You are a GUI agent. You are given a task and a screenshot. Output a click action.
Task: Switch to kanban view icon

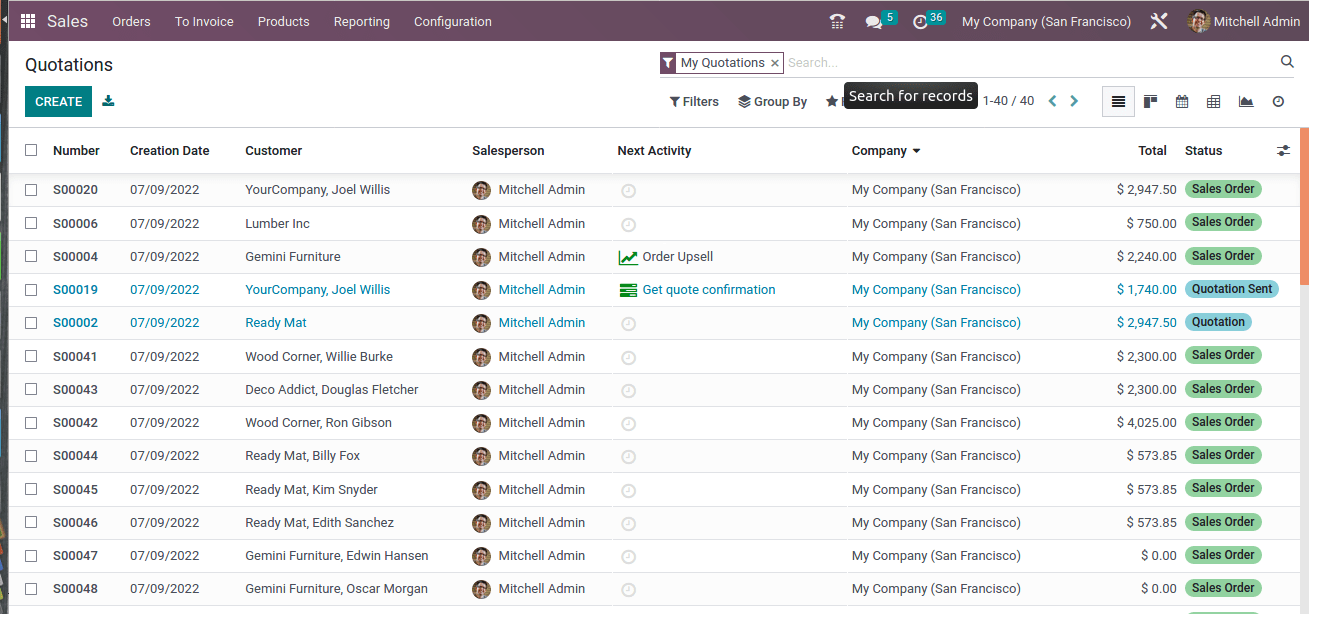pos(1150,101)
